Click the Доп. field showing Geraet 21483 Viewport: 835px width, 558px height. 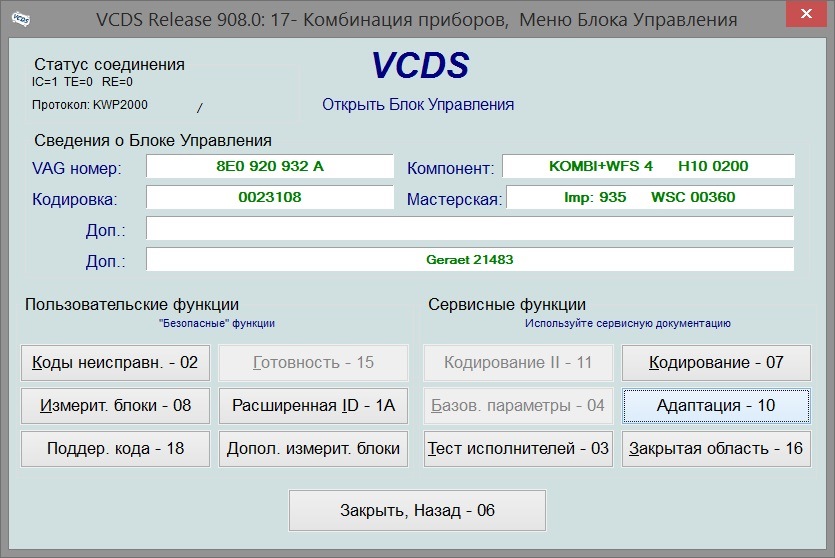click(x=470, y=259)
